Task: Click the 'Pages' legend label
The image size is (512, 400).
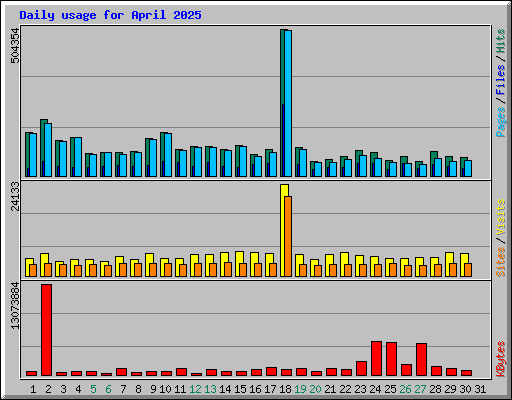Action: 500,122
